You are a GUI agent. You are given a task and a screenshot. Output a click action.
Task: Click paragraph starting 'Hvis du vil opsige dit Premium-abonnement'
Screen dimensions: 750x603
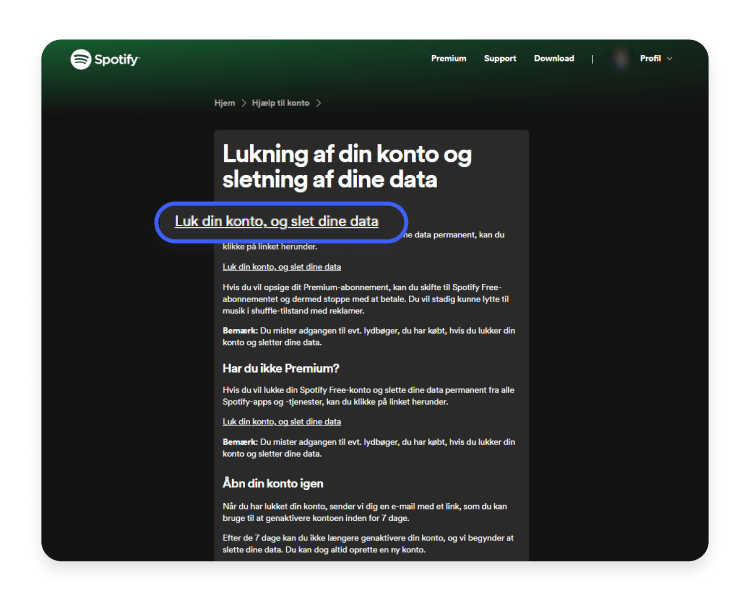click(365, 299)
